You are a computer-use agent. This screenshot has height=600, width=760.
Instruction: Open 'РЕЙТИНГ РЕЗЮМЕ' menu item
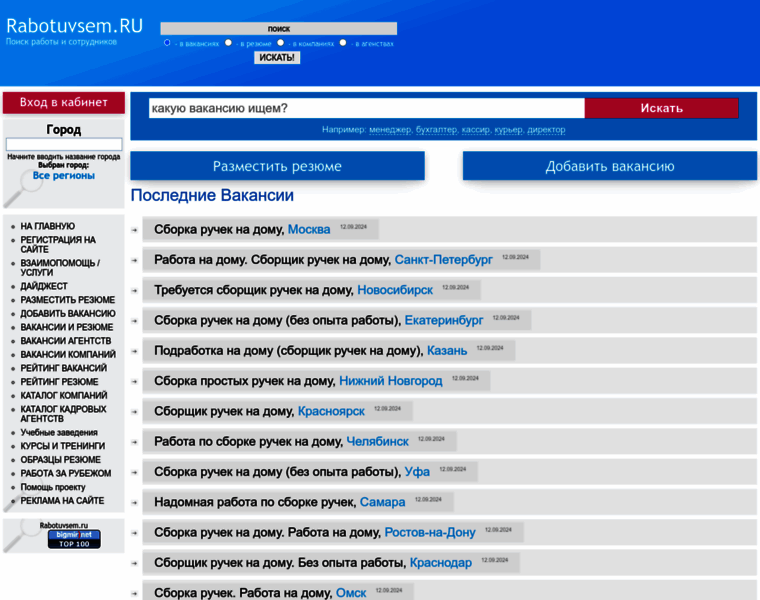(59, 382)
